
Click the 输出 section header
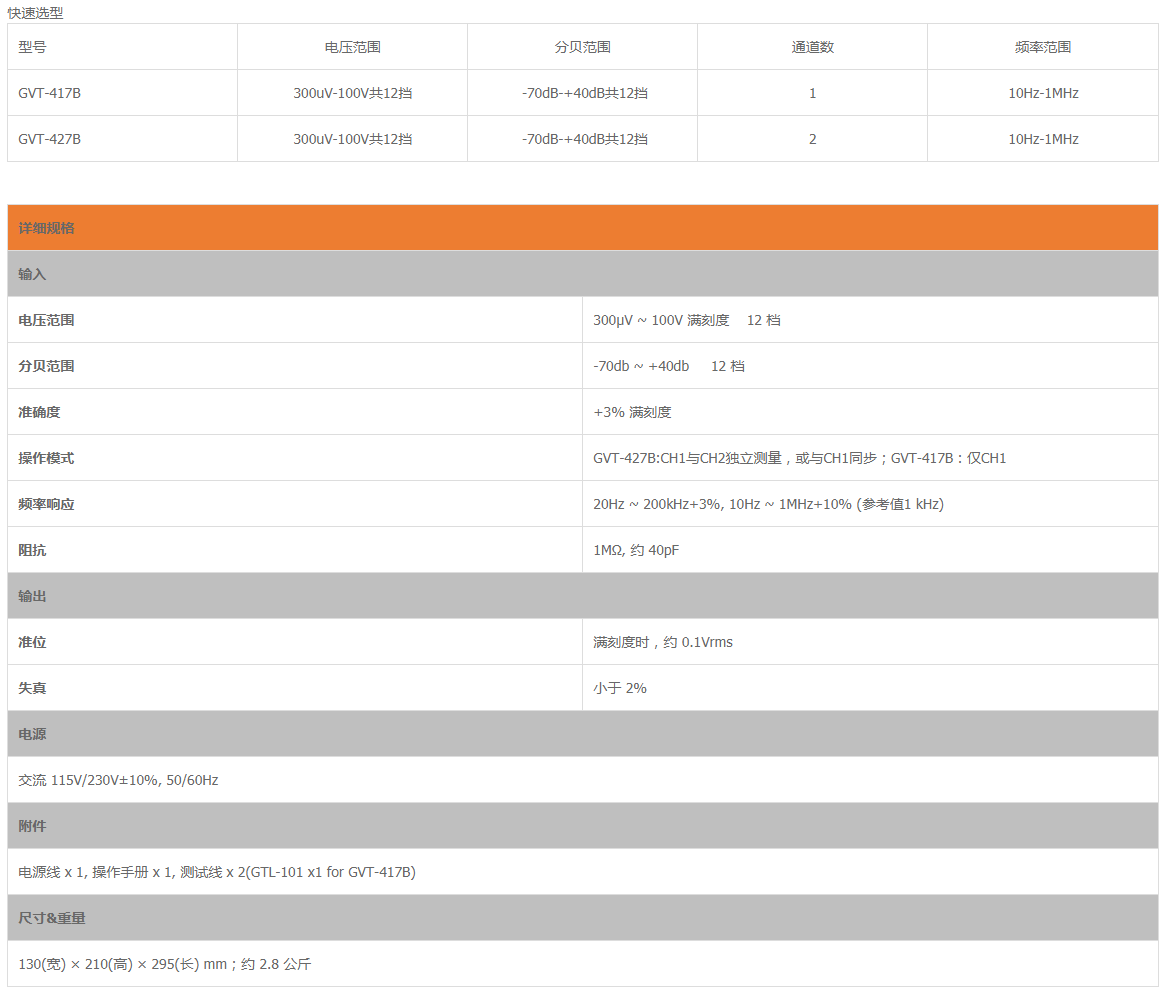(x=583, y=596)
